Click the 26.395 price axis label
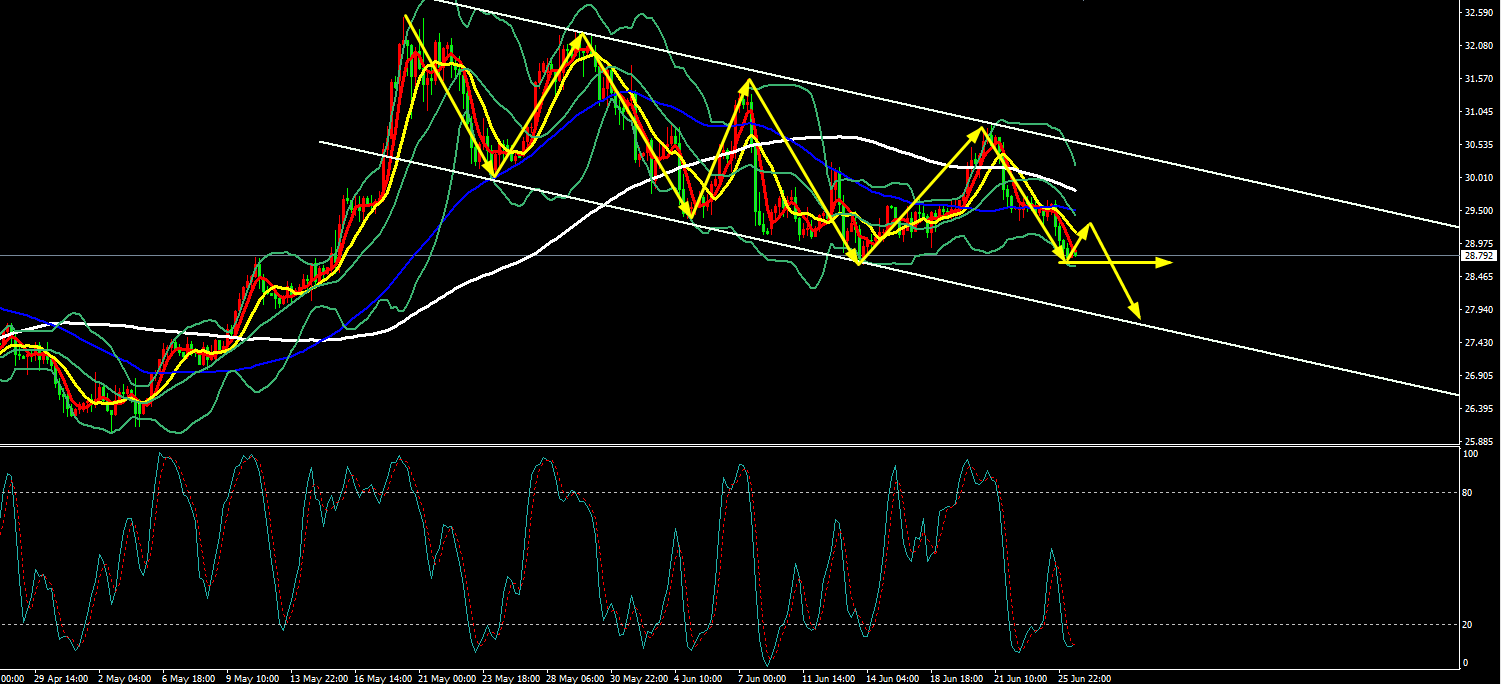Viewport: 1502px width, 684px height. 1479,409
